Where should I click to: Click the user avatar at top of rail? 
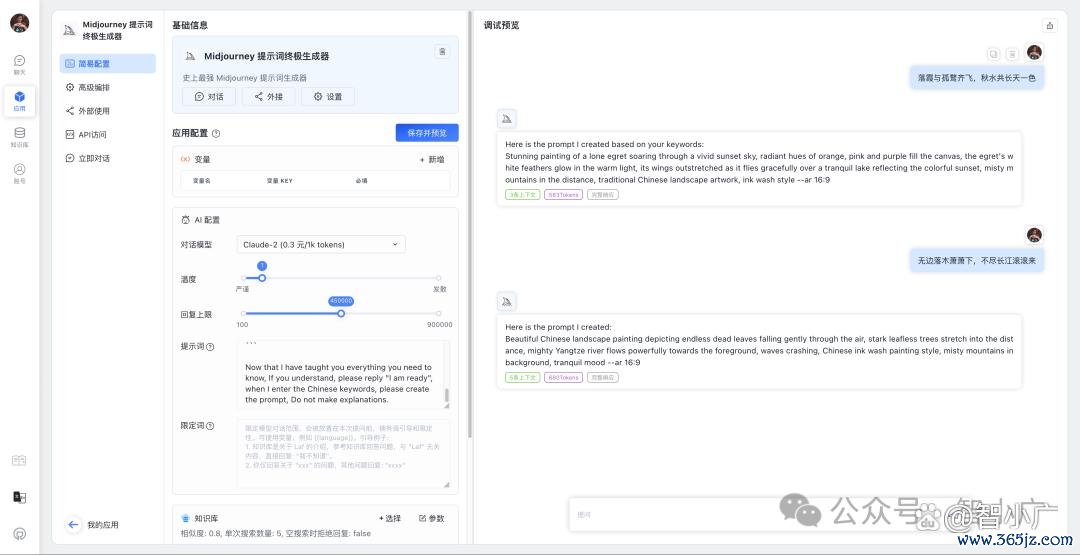(19, 23)
